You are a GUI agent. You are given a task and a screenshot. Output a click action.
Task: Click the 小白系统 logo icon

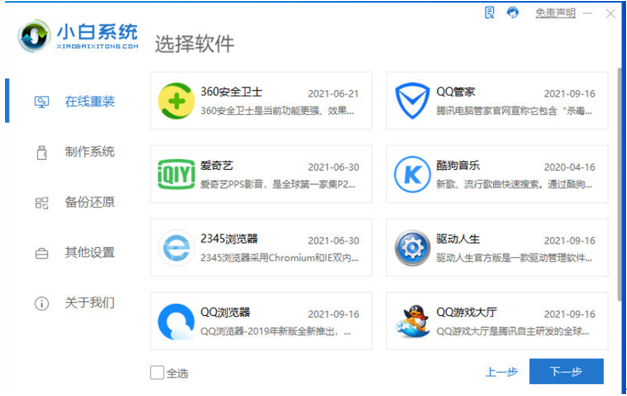coord(34,36)
